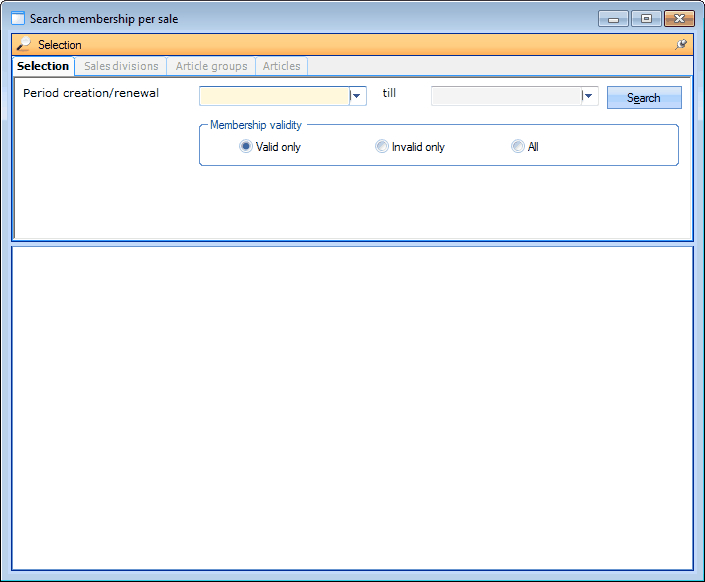Open the Sales divisions tab
Viewport: 705px width, 582px height.
coord(121,66)
